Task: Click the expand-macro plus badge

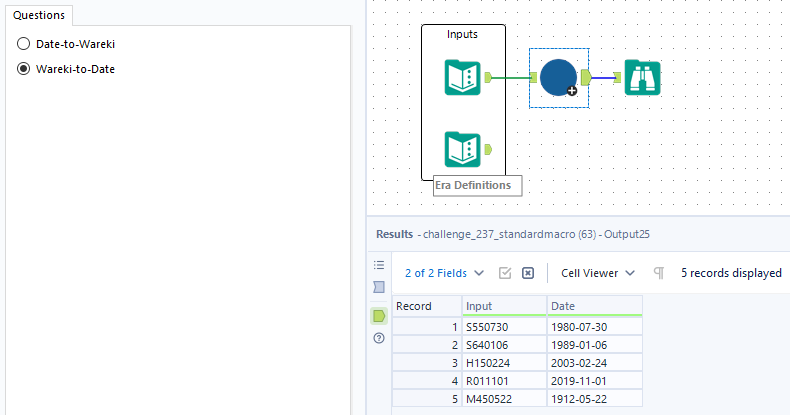Action: click(572, 91)
